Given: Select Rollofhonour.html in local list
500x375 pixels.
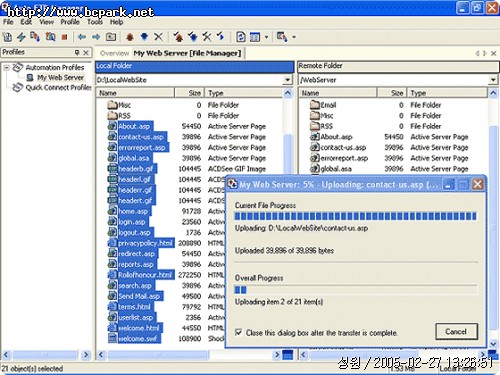Looking at the screenshot, I should [x=145, y=275].
